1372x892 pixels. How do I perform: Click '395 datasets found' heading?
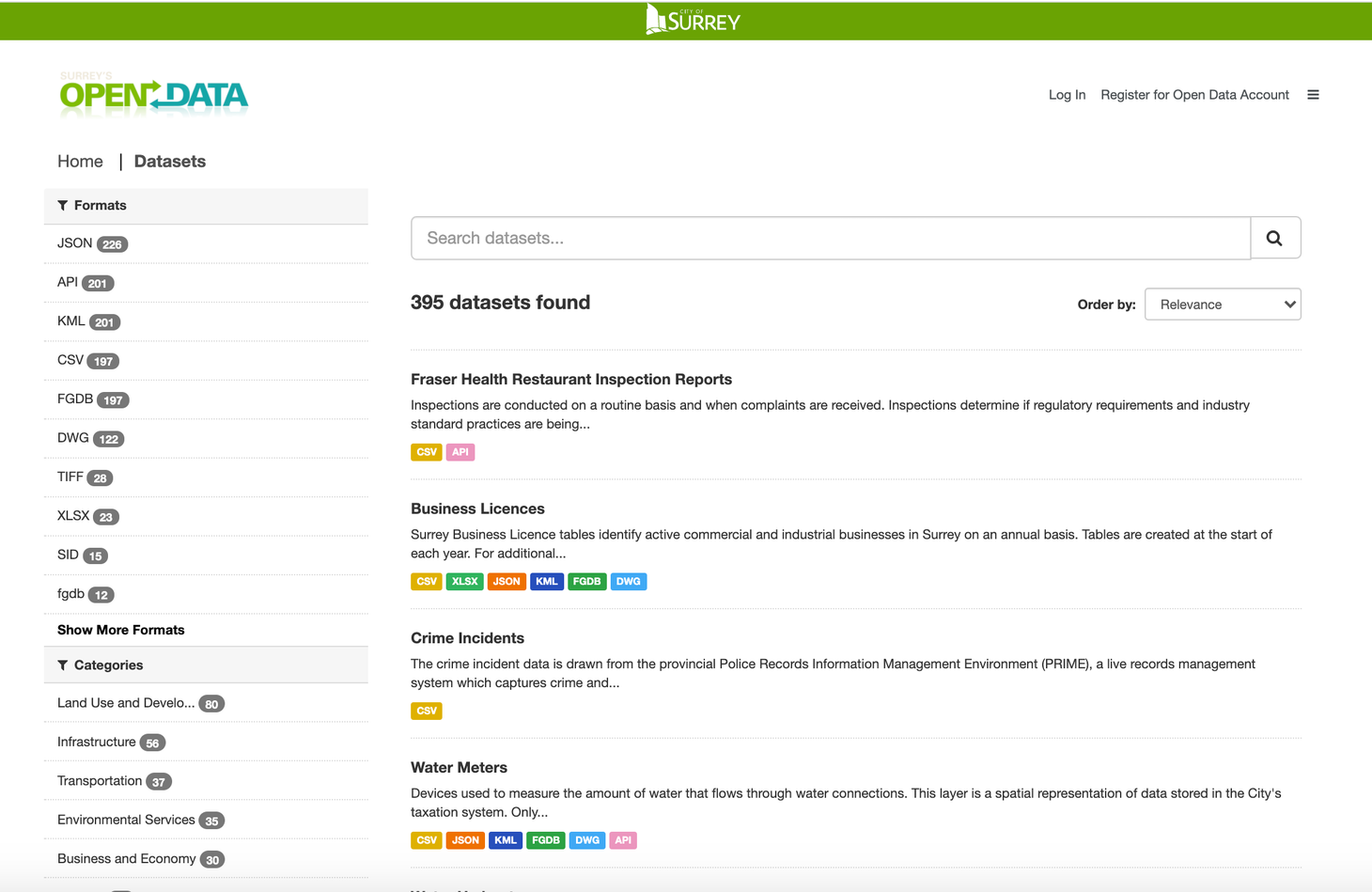[501, 303]
